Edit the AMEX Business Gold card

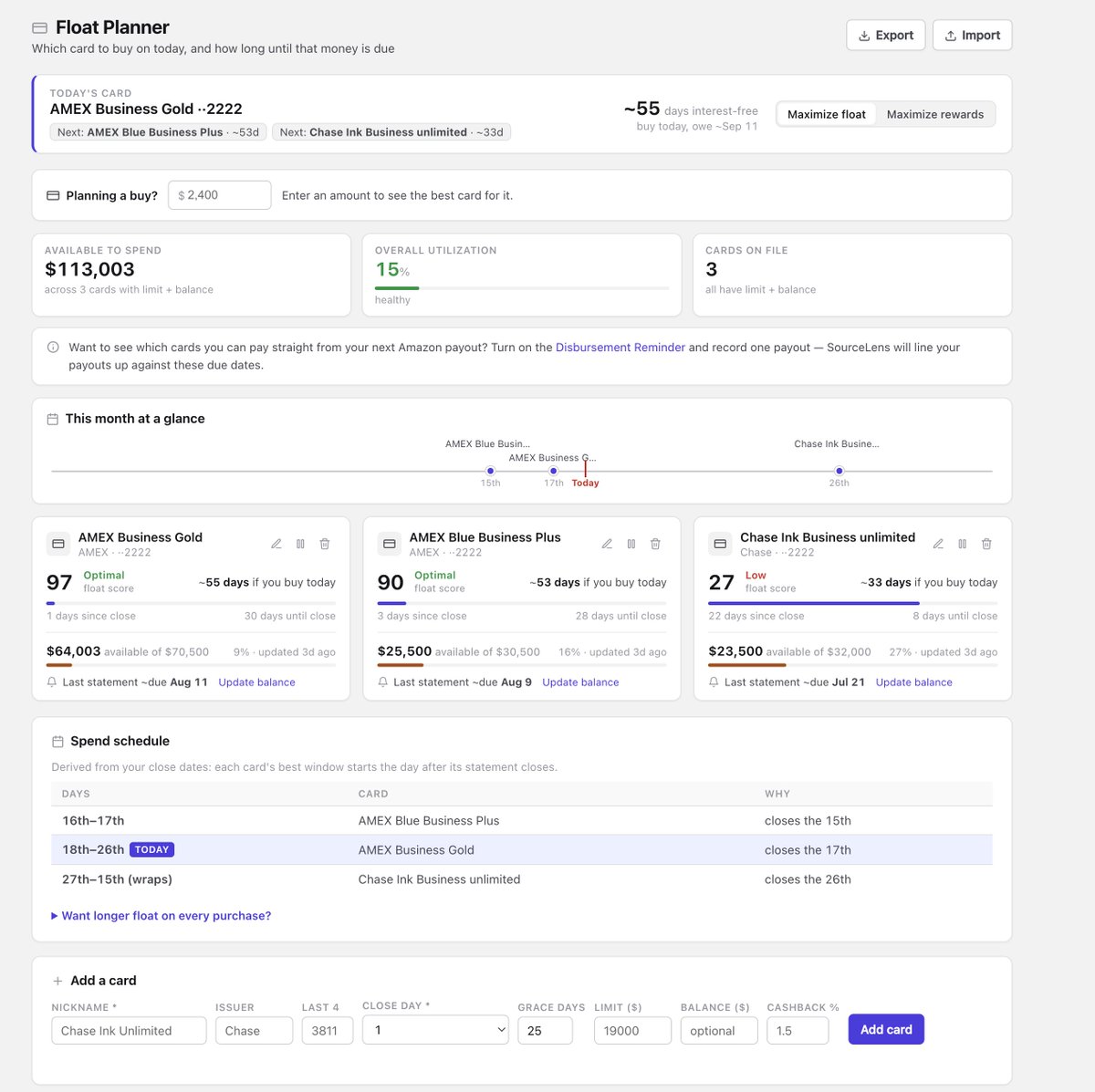pos(276,544)
